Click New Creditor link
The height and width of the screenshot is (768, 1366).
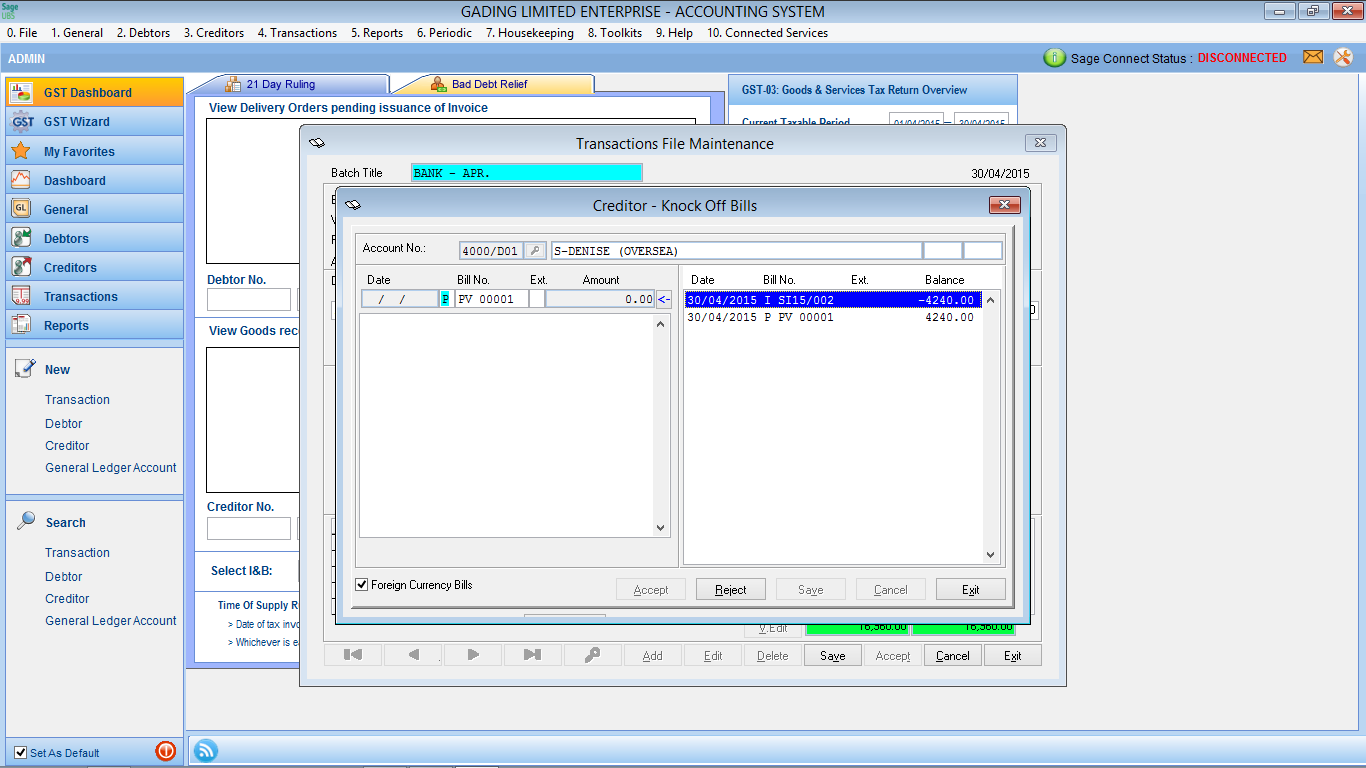67,446
